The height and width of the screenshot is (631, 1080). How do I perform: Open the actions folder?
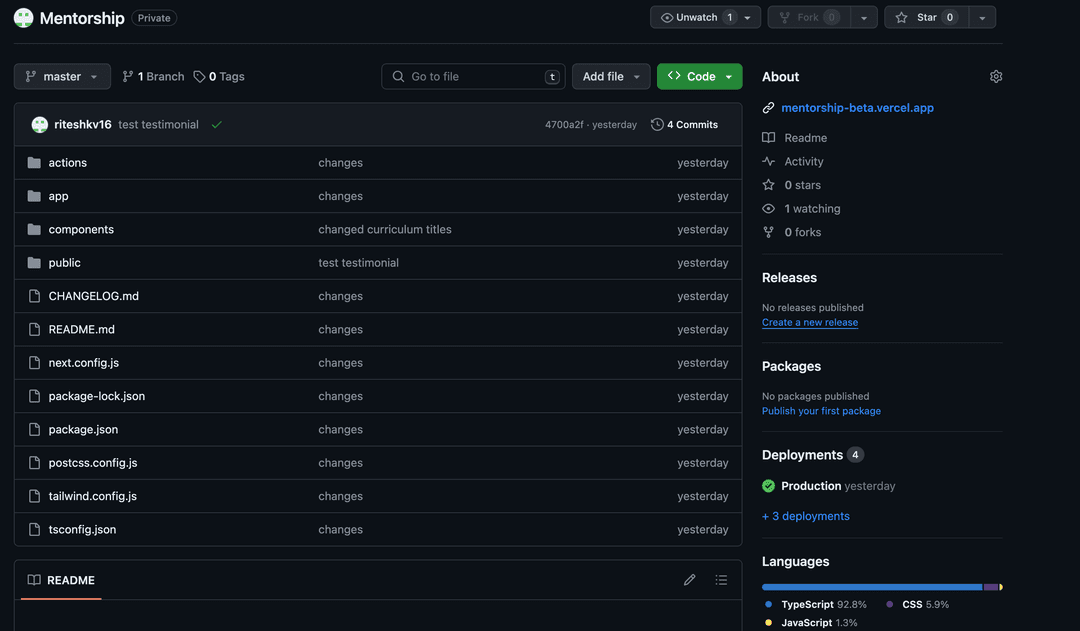tap(67, 163)
